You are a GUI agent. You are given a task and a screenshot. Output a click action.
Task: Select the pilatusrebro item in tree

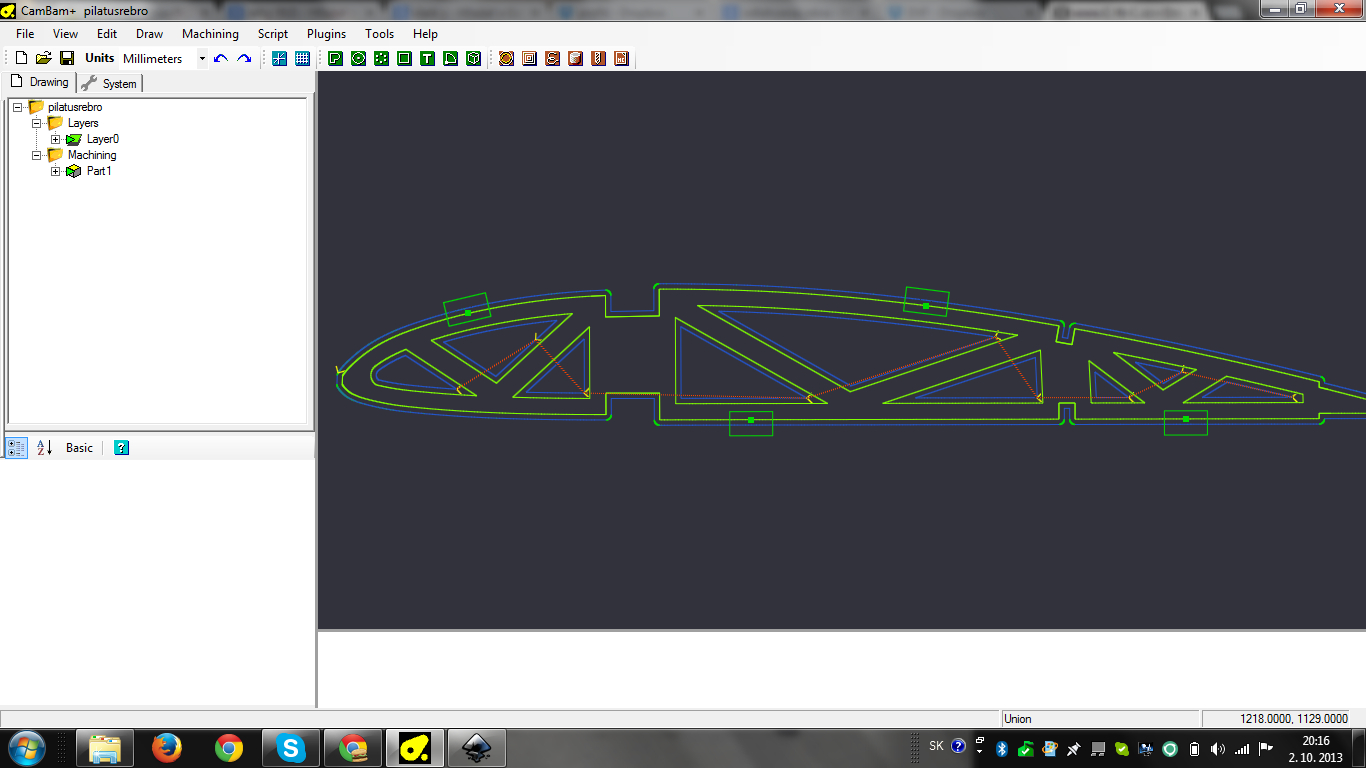coord(75,107)
